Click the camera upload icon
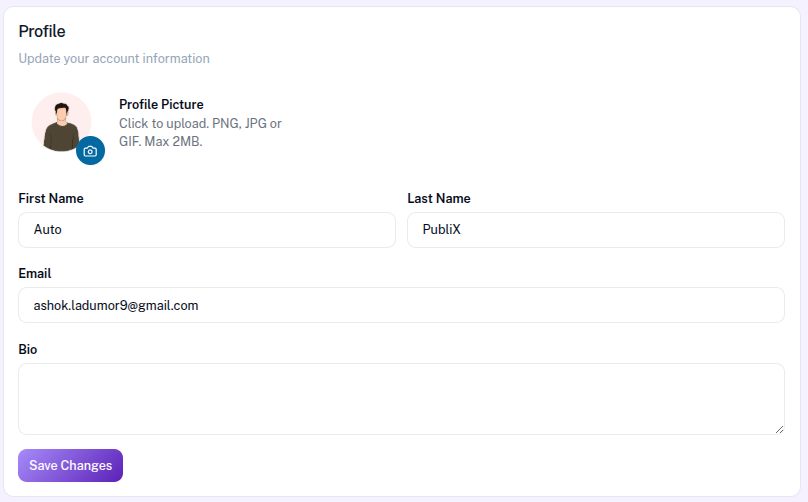Screen dimensions: 808x502 pyautogui.click(x=90, y=151)
